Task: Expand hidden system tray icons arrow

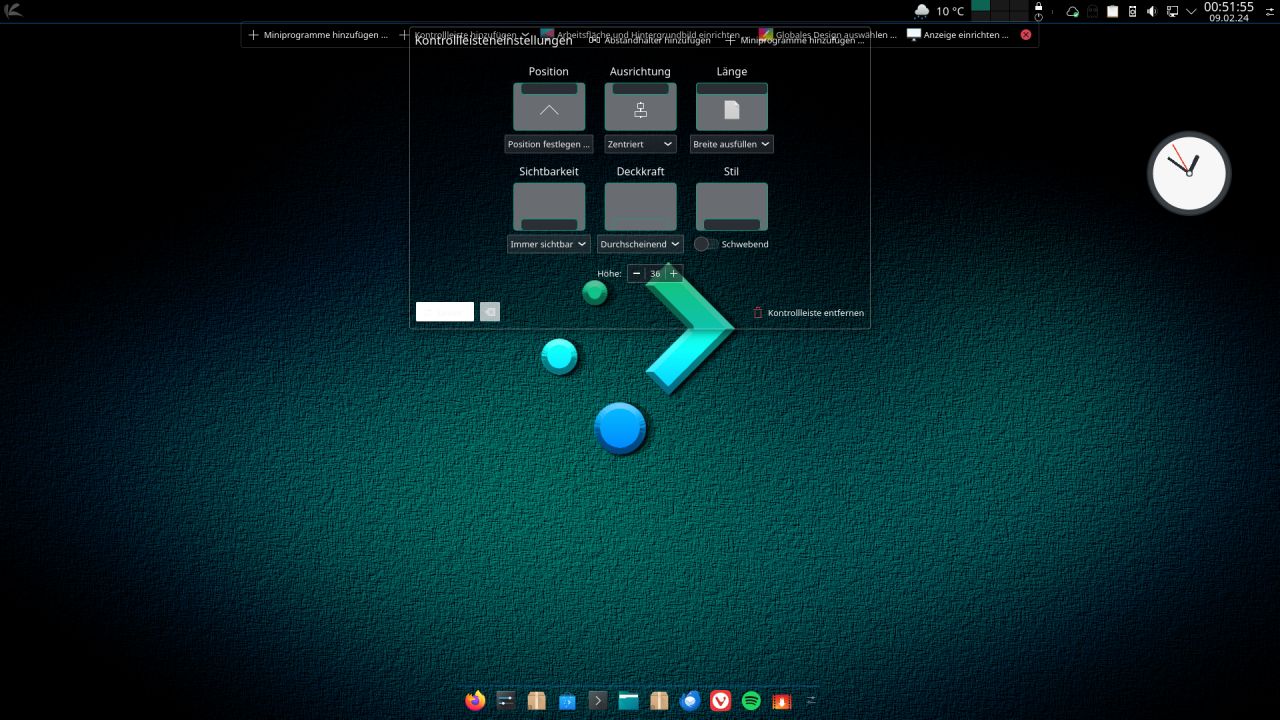Action: pyautogui.click(x=1191, y=11)
